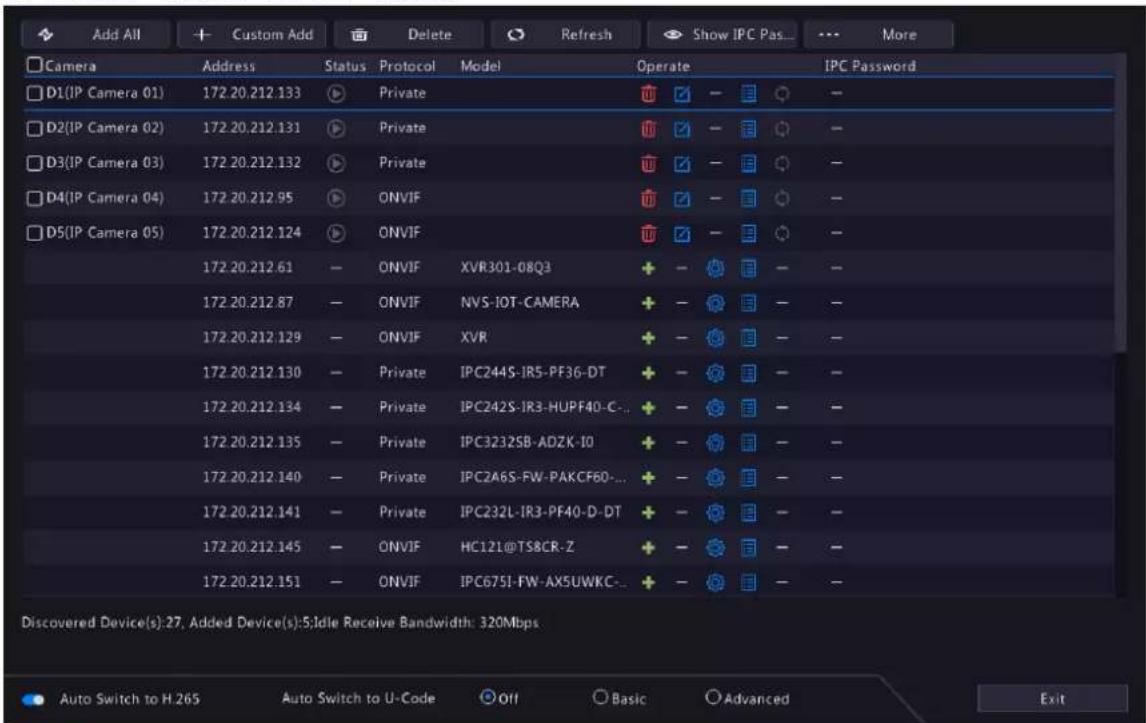This screenshot has height=723, width=1146.
Task: Tick the D4(IP Camera 04) checkbox
Action: [x=34, y=198]
